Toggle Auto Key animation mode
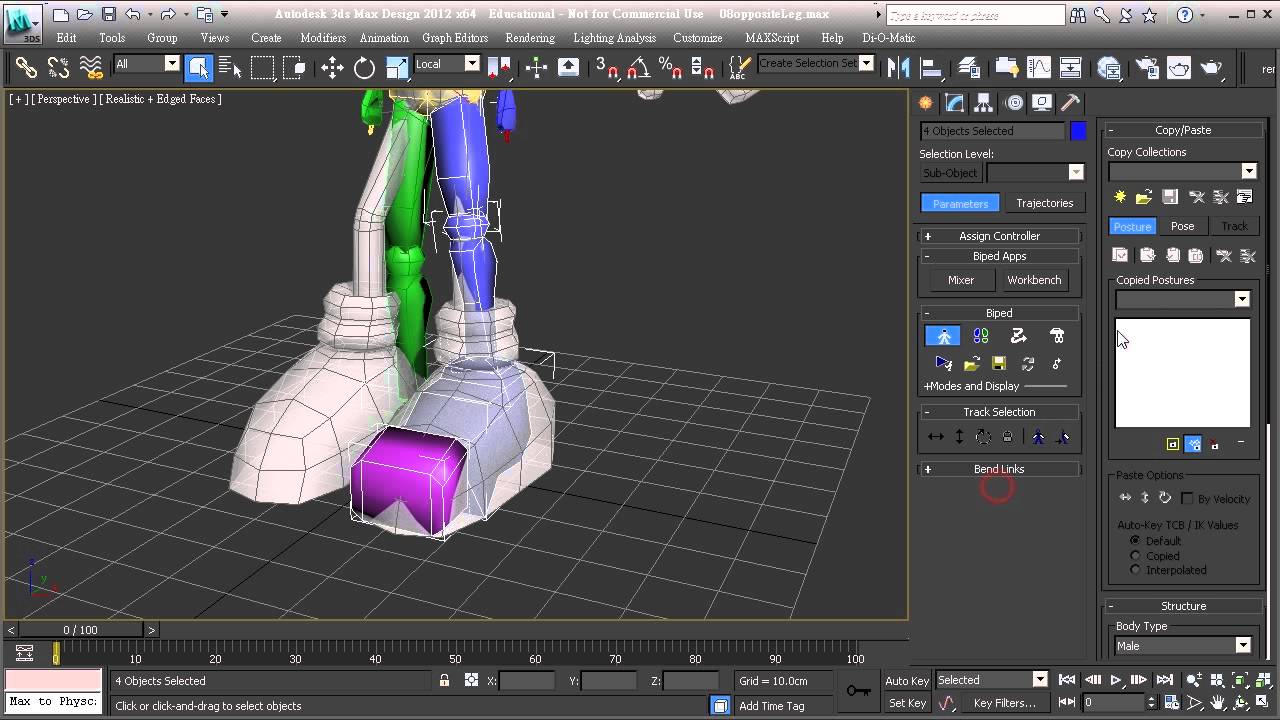The width and height of the screenshot is (1280, 720). coord(907,681)
